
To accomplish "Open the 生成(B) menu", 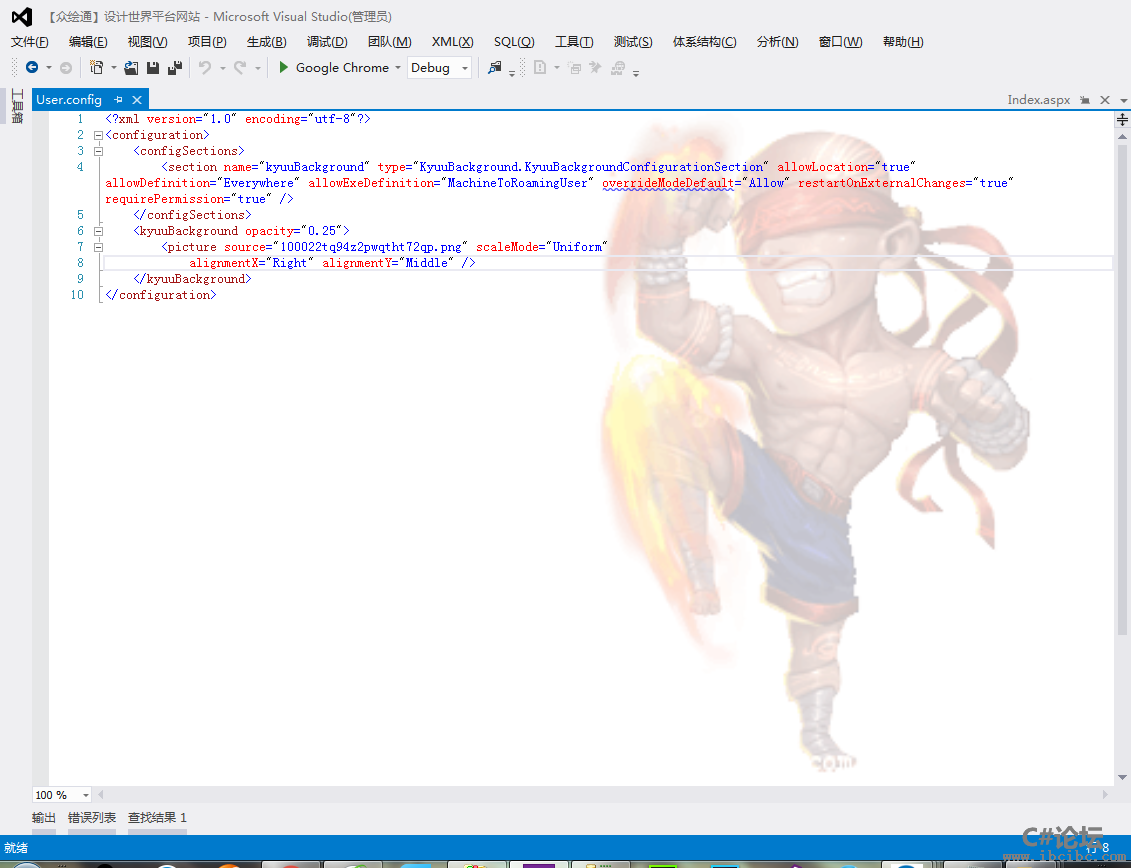I will [x=266, y=42].
